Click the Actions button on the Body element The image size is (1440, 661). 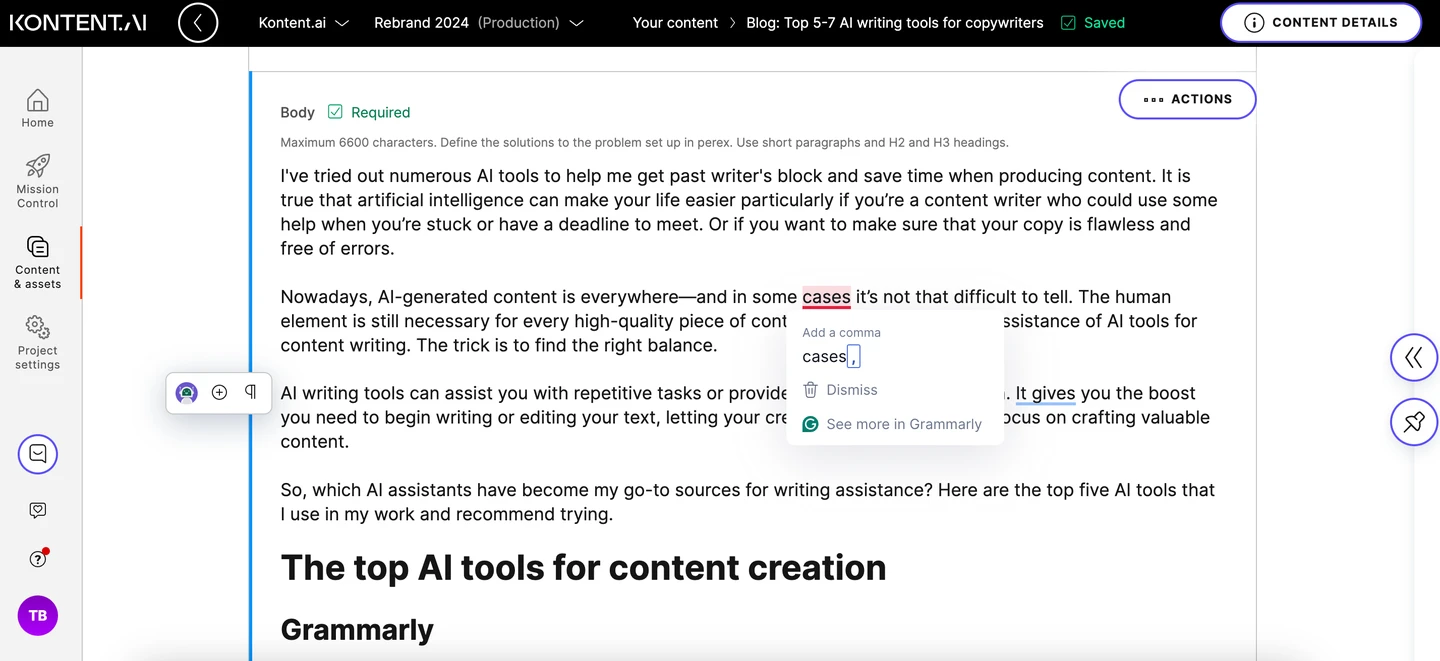click(x=1187, y=99)
